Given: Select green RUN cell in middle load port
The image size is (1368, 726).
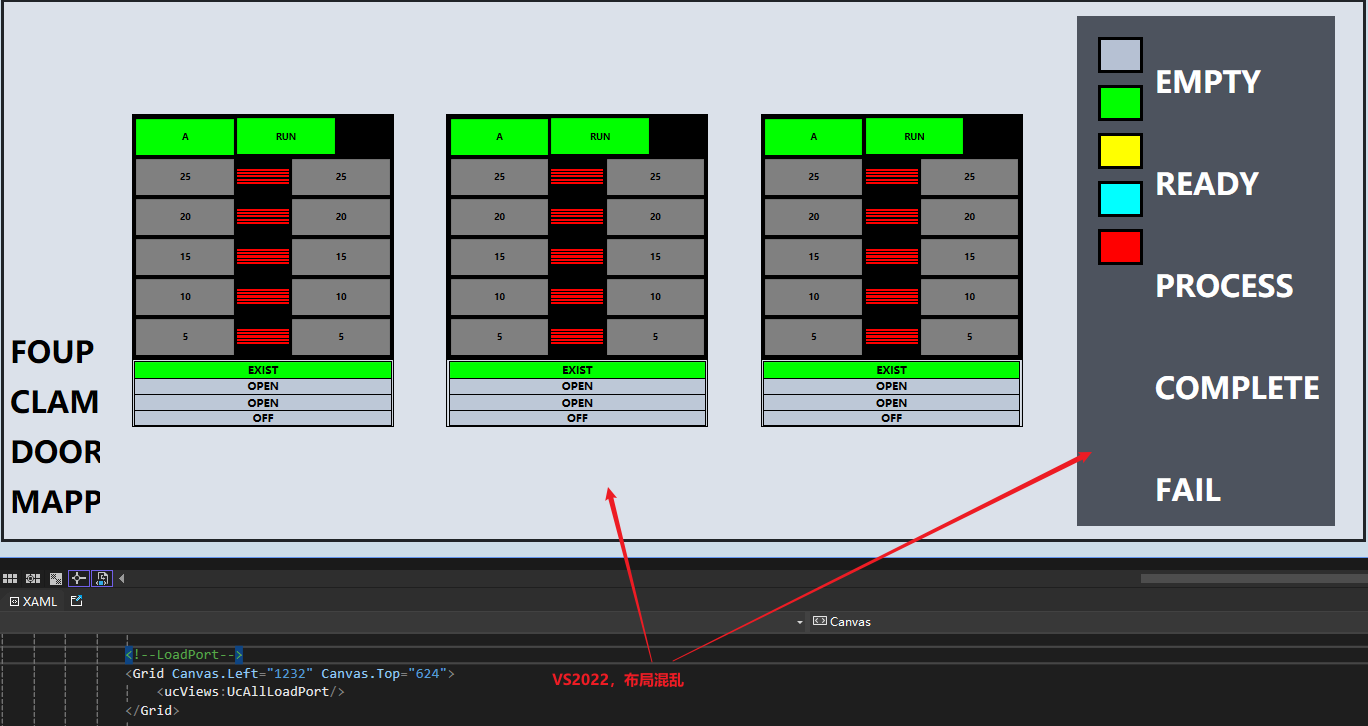Looking at the screenshot, I should (600, 137).
